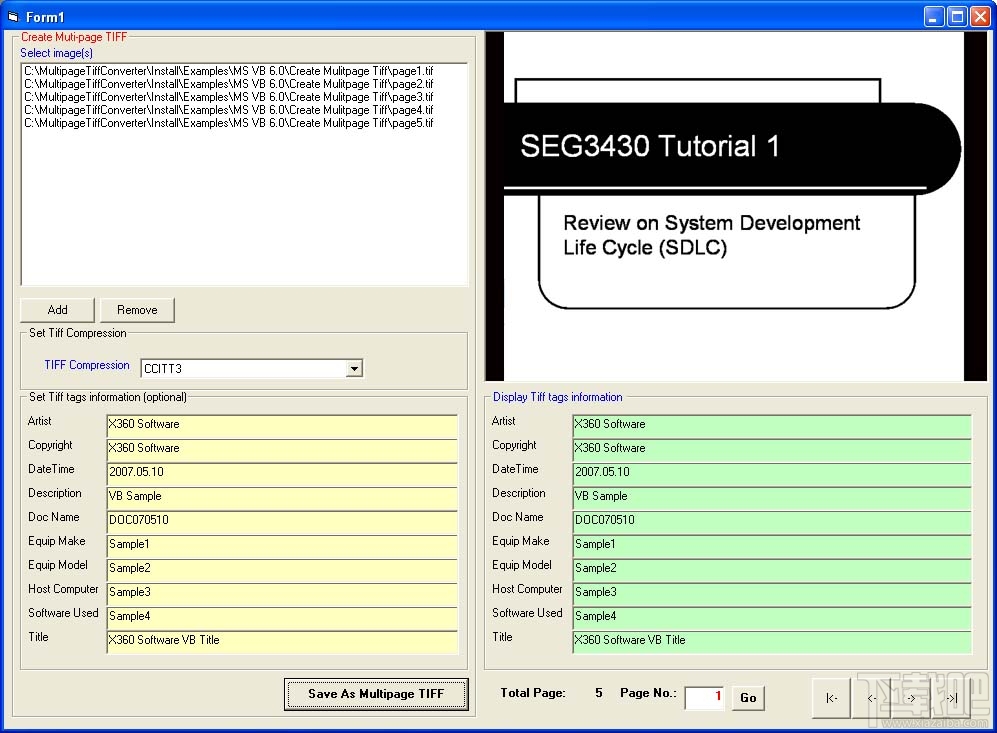Click the Artist field containing X360 Software
Screen dimensions: 997x733
coord(282,423)
